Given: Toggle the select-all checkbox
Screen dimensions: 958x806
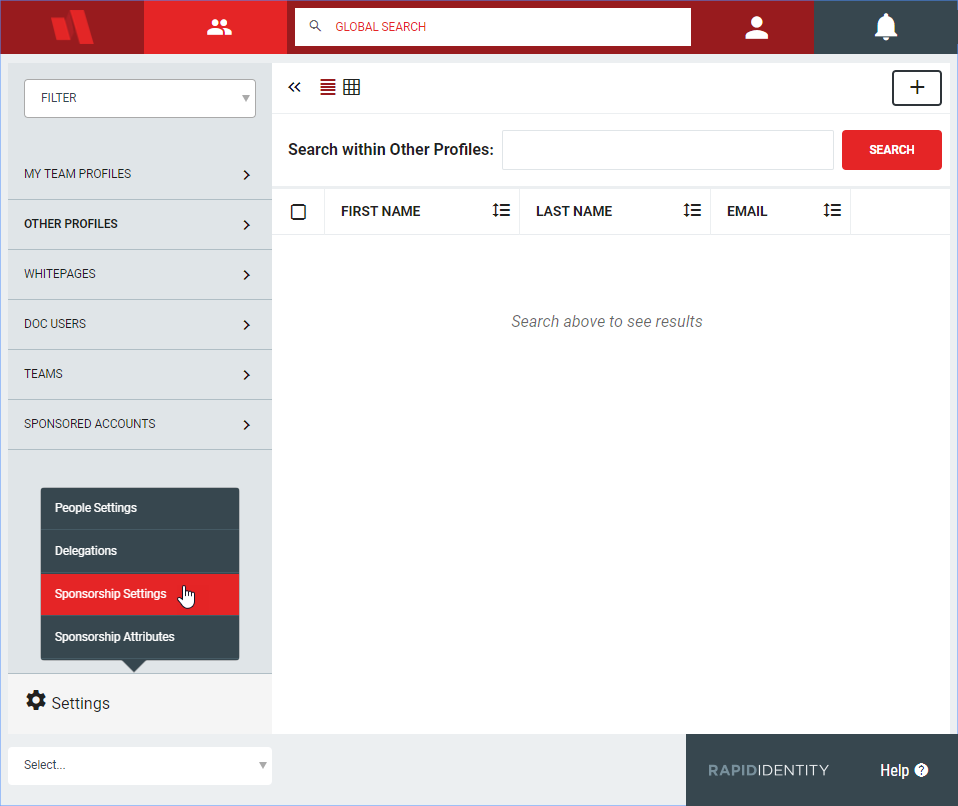Looking at the screenshot, I should (x=298, y=212).
